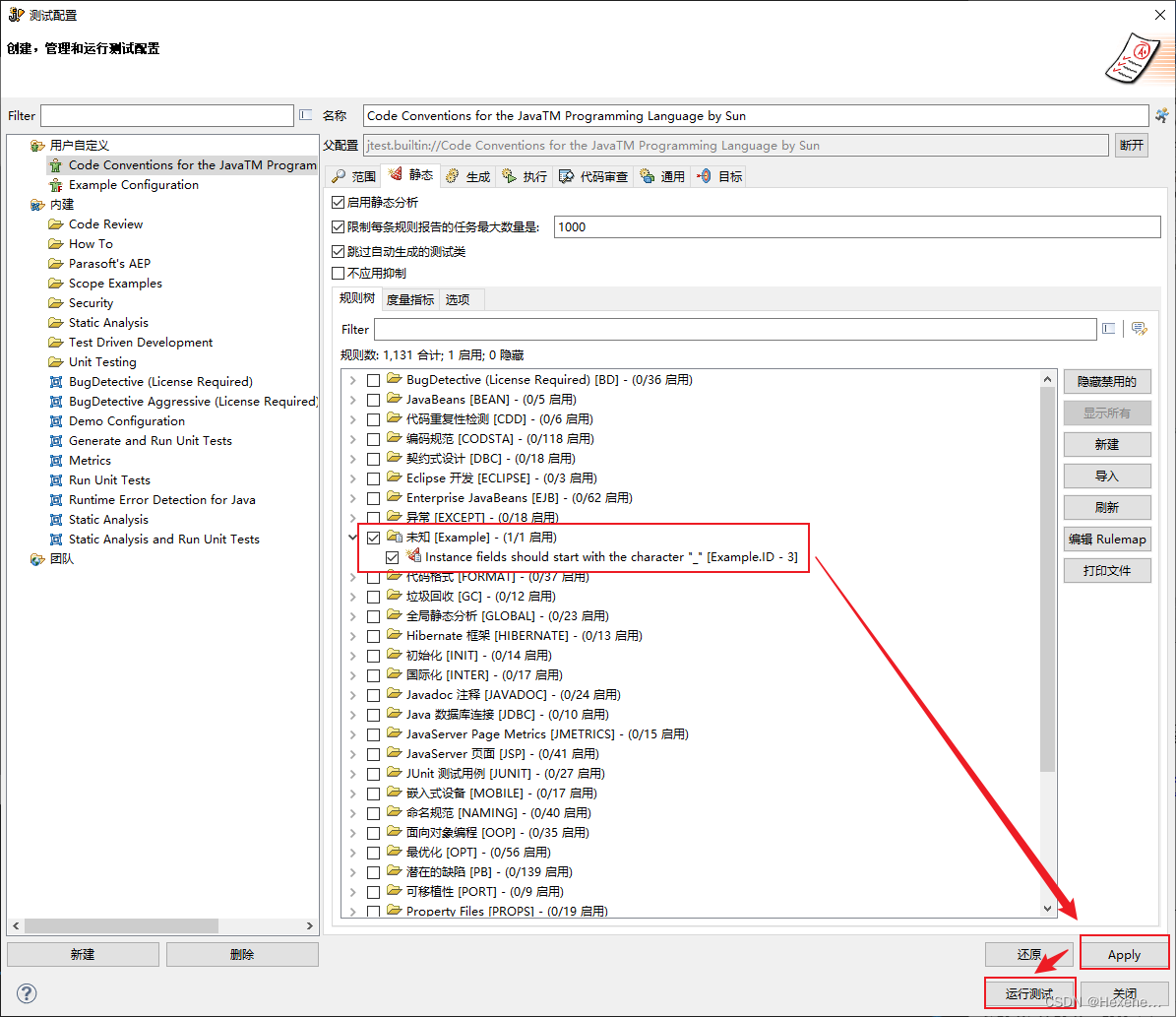Disable the 启用静态分析 checkbox
This screenshot has width=1176, height=1017.
[x=338, y=201]
